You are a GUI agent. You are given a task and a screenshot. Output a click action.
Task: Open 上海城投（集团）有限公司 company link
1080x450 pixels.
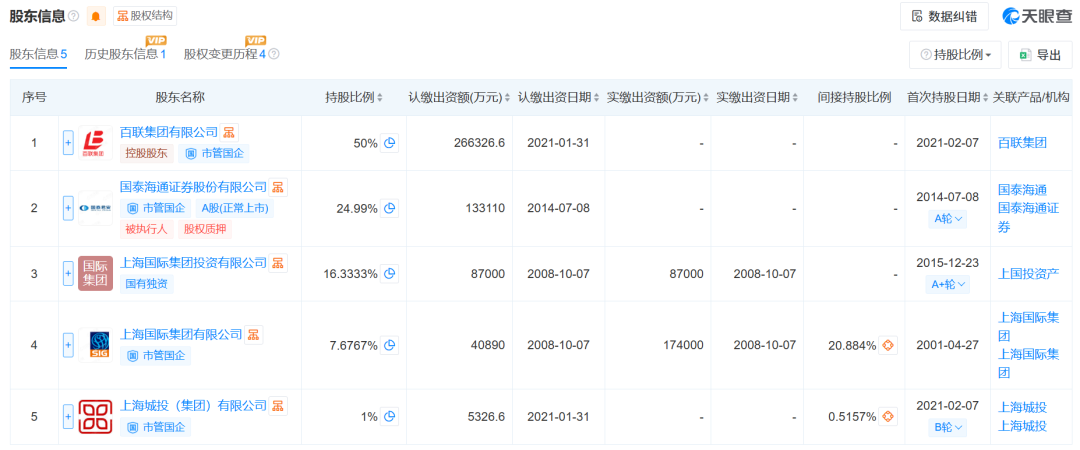(194, 405)
